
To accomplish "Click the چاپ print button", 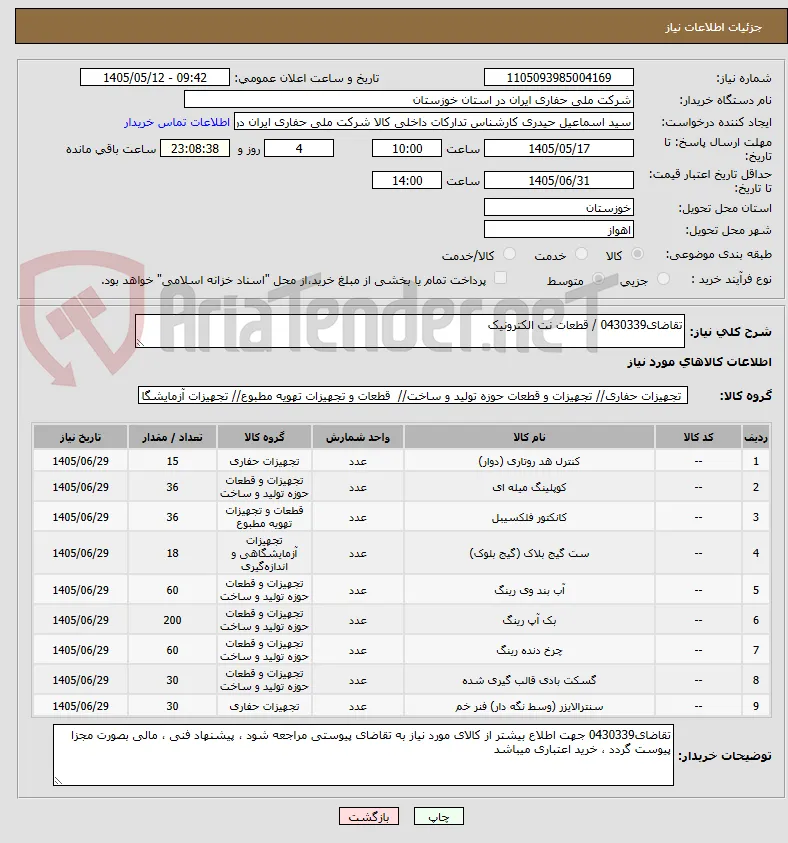I will [x=439, y=817].
